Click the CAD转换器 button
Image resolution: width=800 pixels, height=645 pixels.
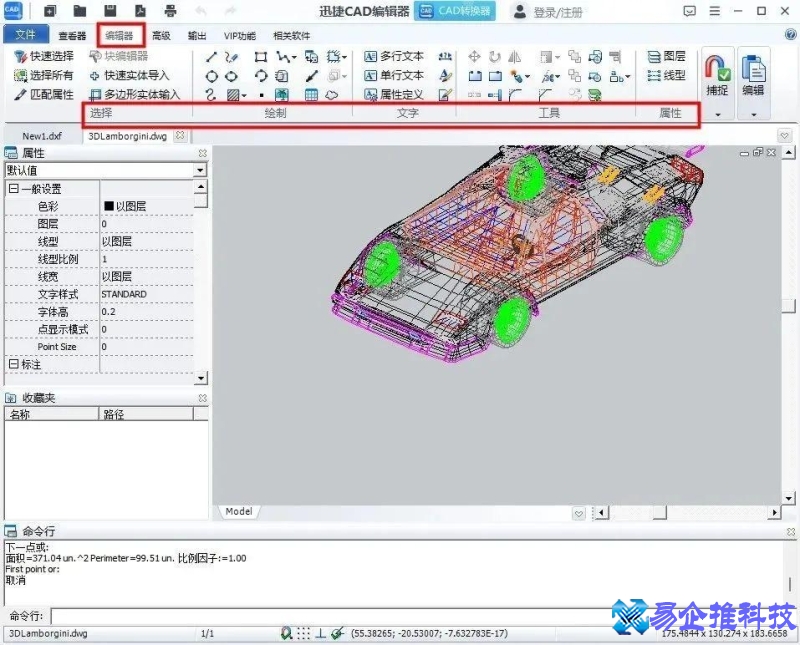tap(455, 11)
